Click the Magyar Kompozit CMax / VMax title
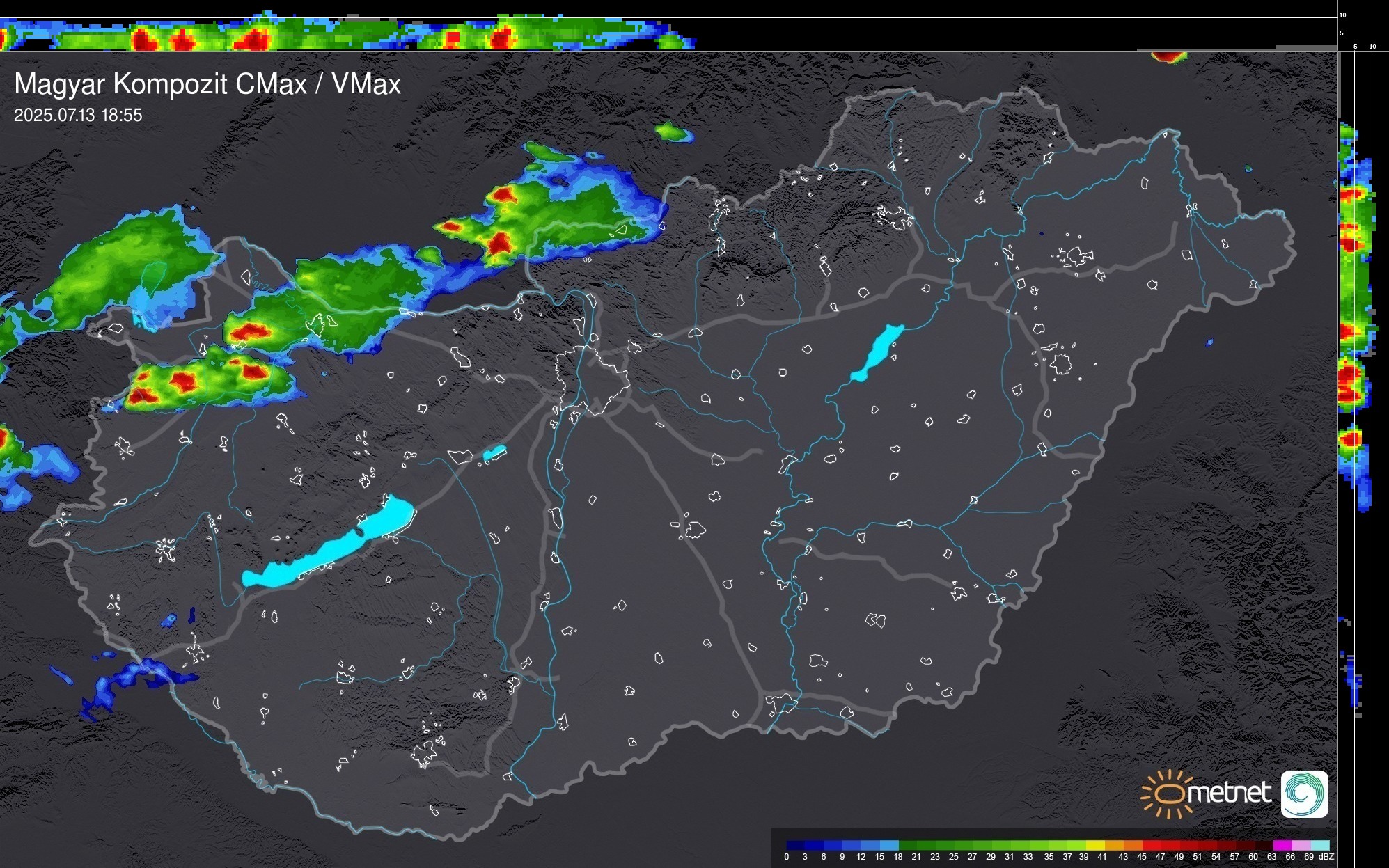 pos(207,84)
